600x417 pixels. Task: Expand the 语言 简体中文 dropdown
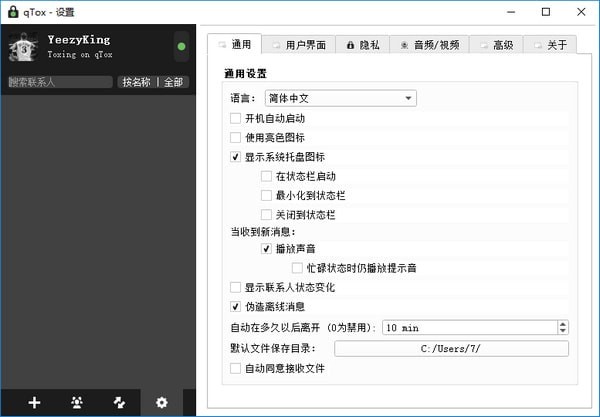(x=341, y=98)
